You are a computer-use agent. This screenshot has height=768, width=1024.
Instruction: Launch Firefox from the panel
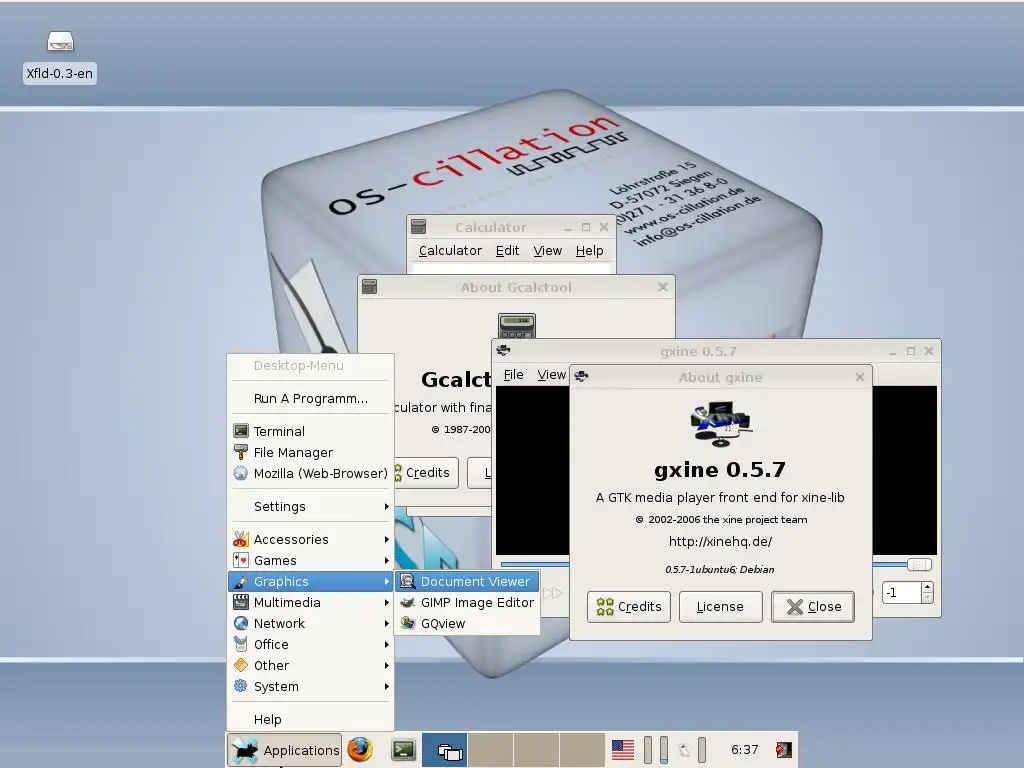tap(360, 750)
